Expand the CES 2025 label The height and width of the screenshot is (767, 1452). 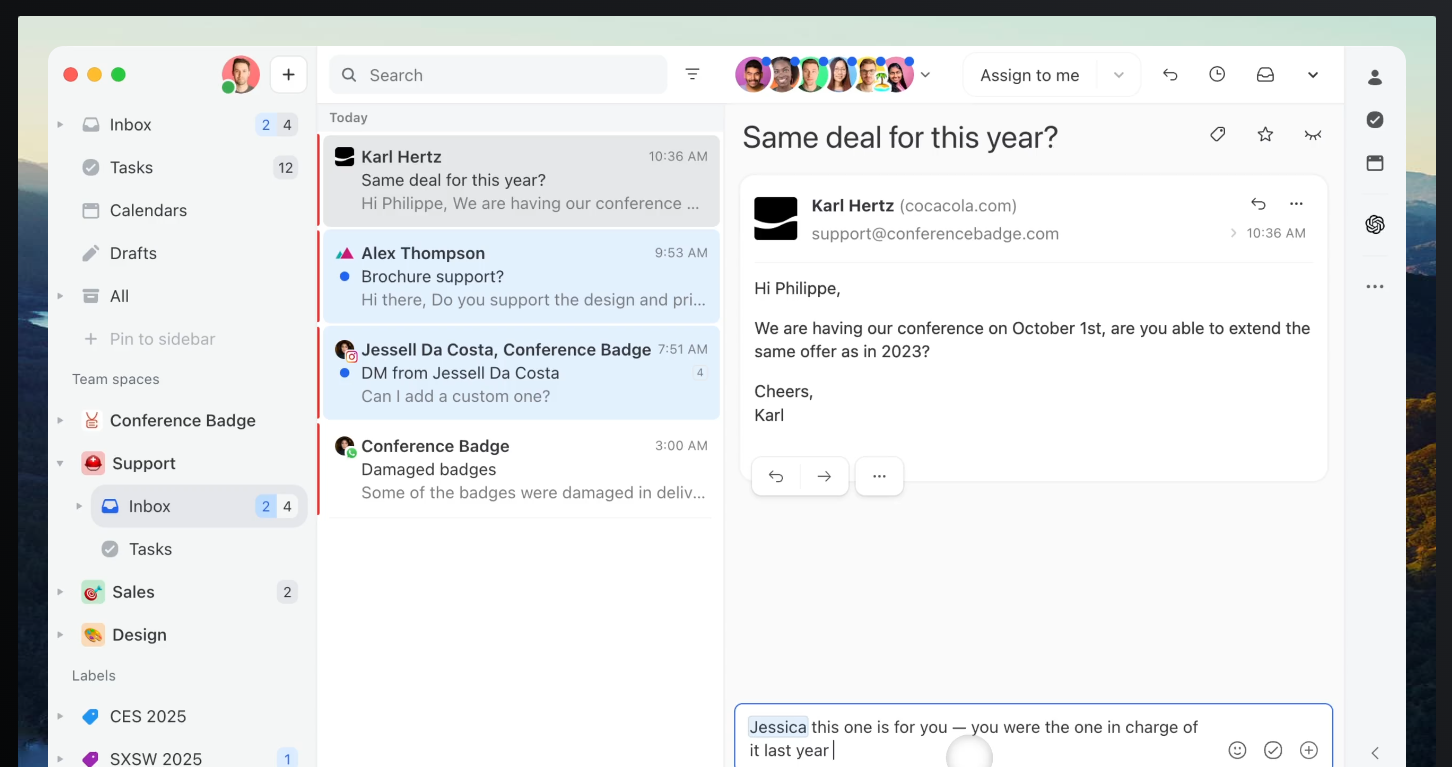pos(59,716)
